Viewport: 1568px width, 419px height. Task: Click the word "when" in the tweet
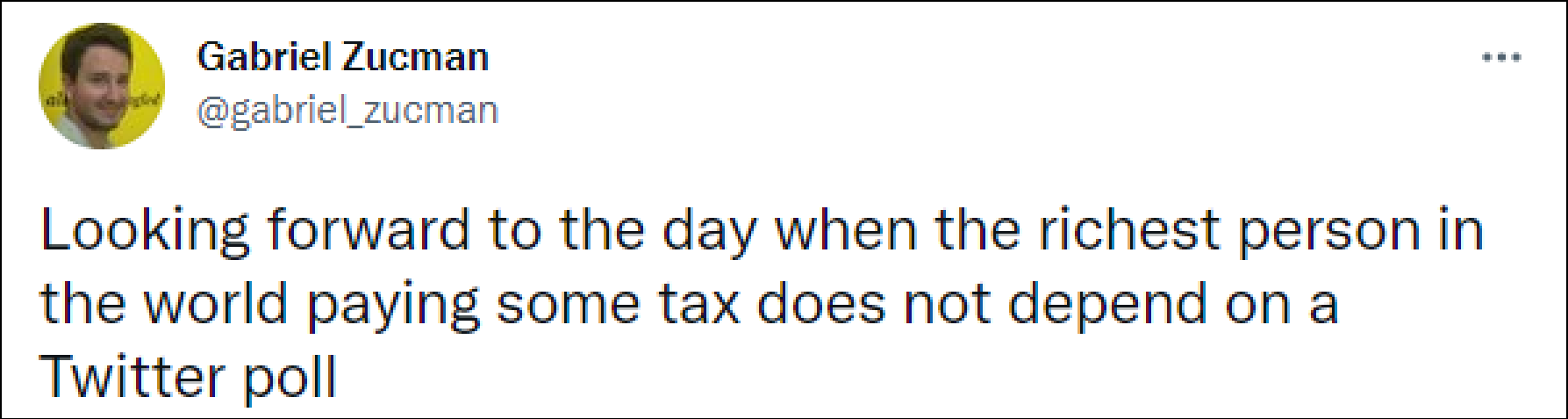(845, 232)
